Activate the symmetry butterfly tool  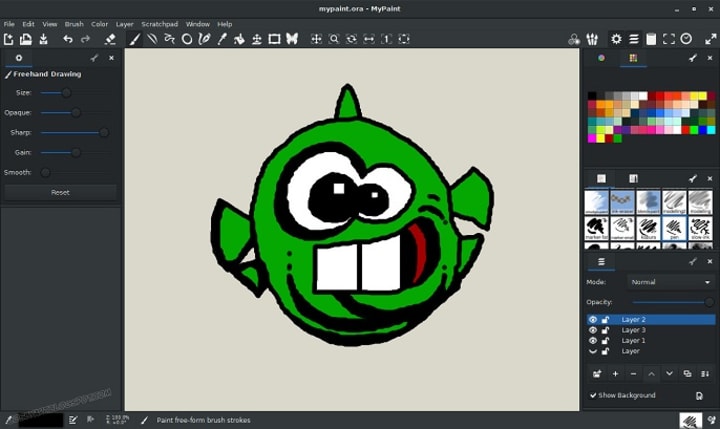(x=292, y=39)
